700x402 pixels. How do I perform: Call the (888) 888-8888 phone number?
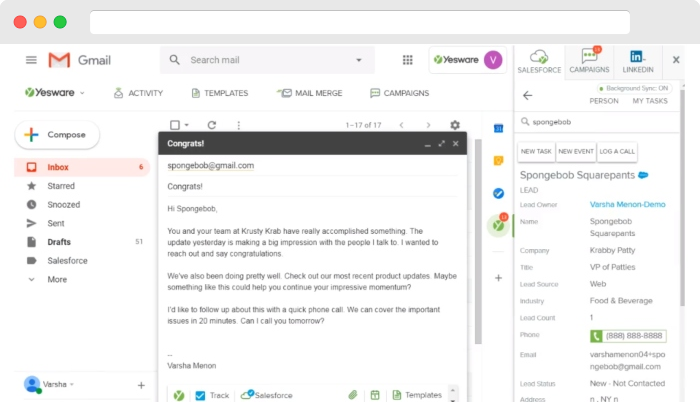(x=628, y=336)
